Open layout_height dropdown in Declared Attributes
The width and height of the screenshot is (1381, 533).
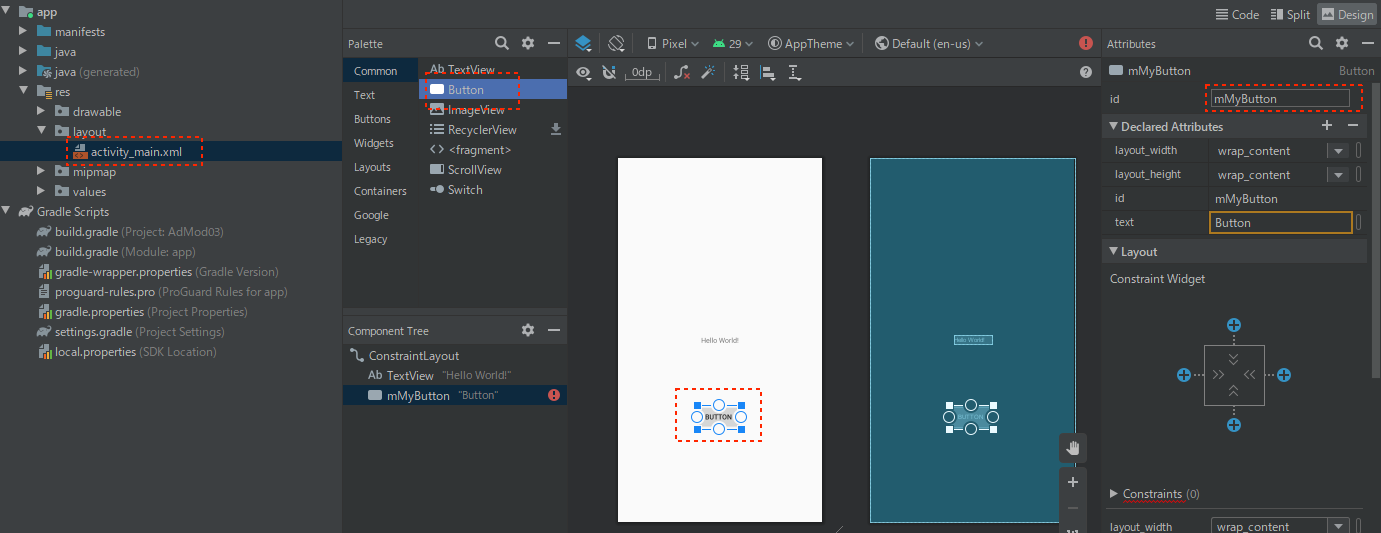[1337, 175]
